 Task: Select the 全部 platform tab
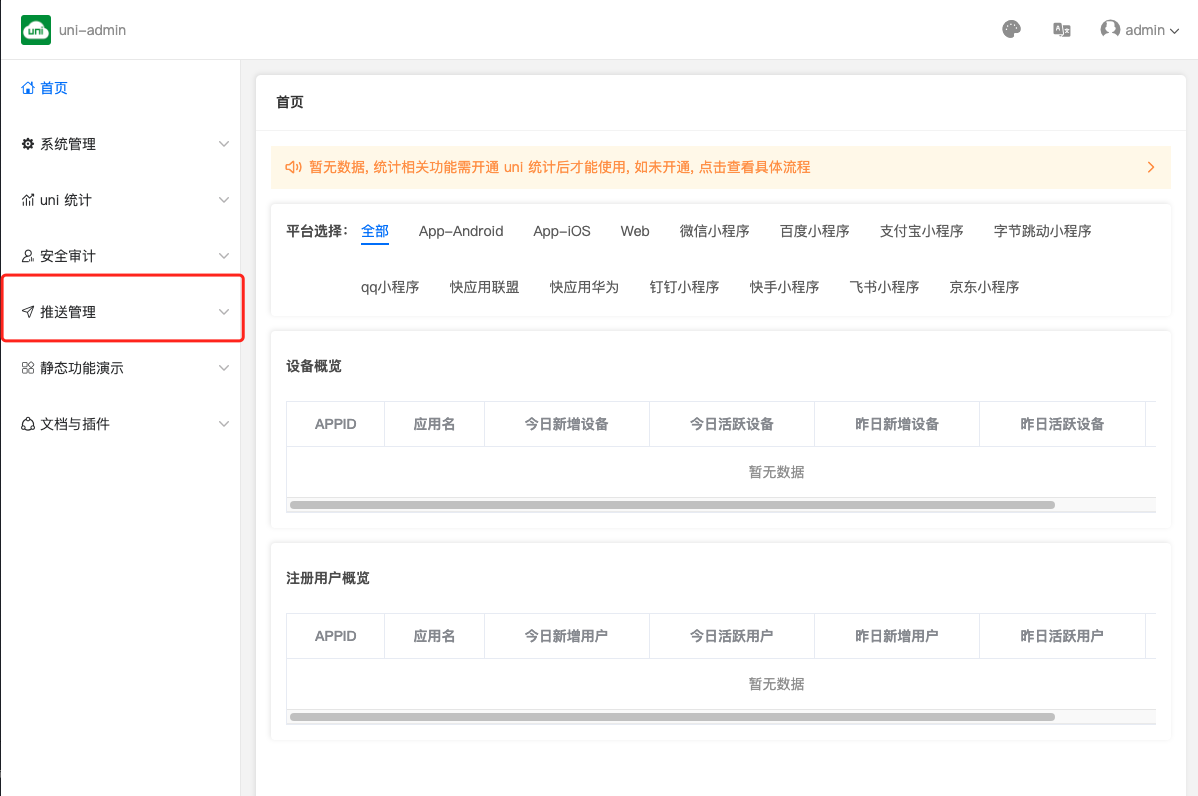tap(375, 231)
